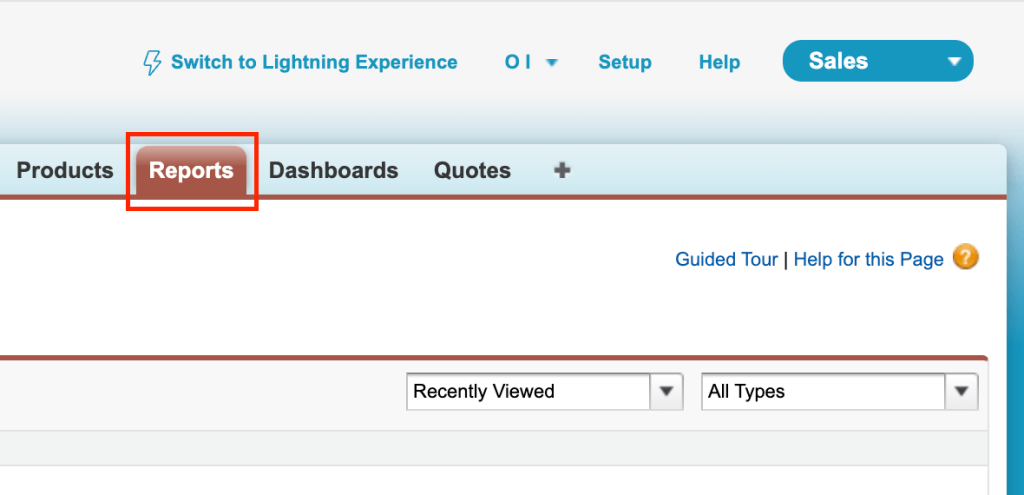Open the Setup link
1024x495 pixels.
coord(625,63)
